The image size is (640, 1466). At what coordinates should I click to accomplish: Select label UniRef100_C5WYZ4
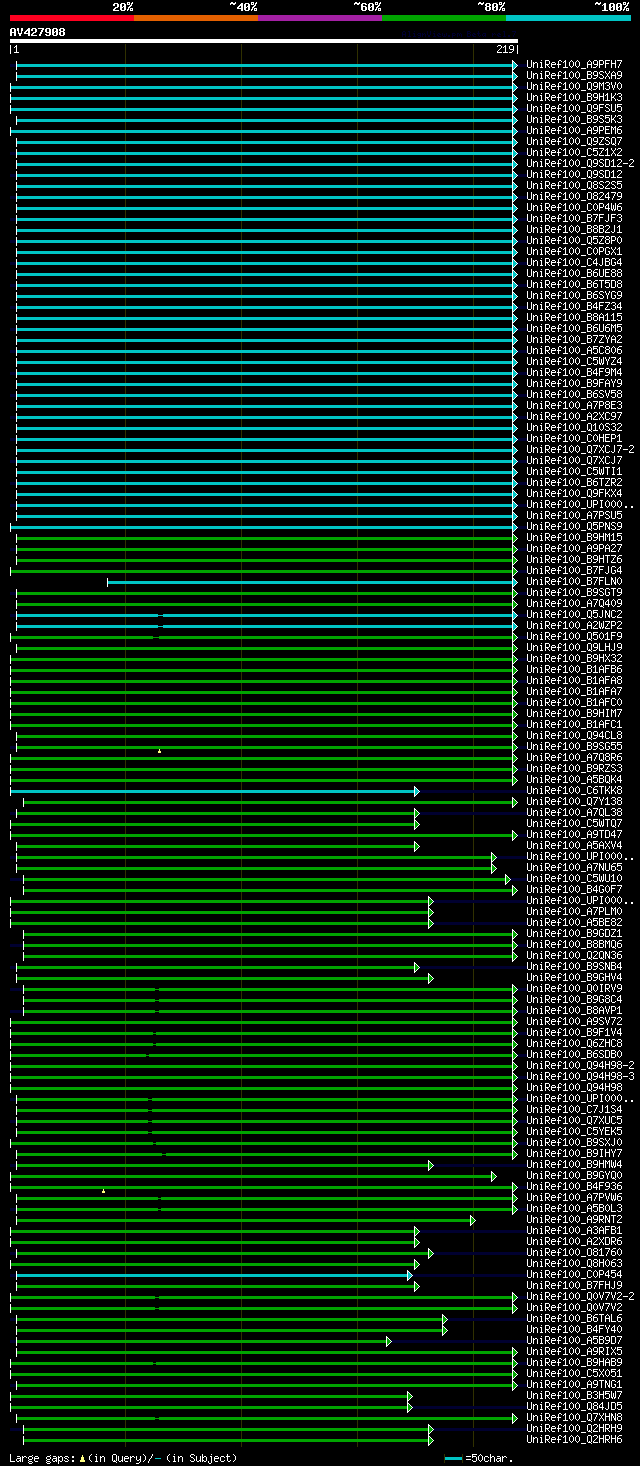coord(574,361)
